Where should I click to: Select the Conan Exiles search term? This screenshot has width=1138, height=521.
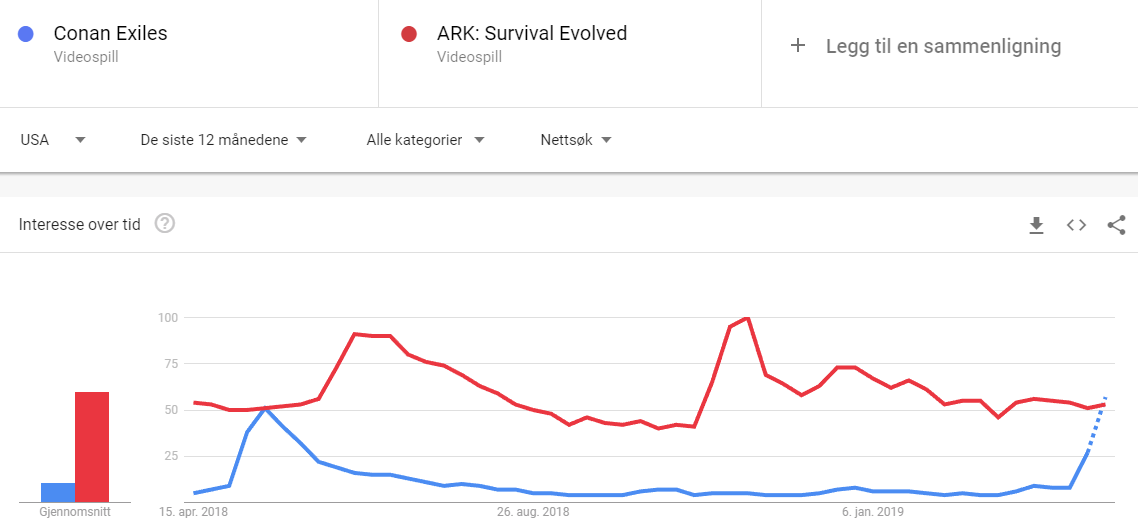(x=110, y=34)
